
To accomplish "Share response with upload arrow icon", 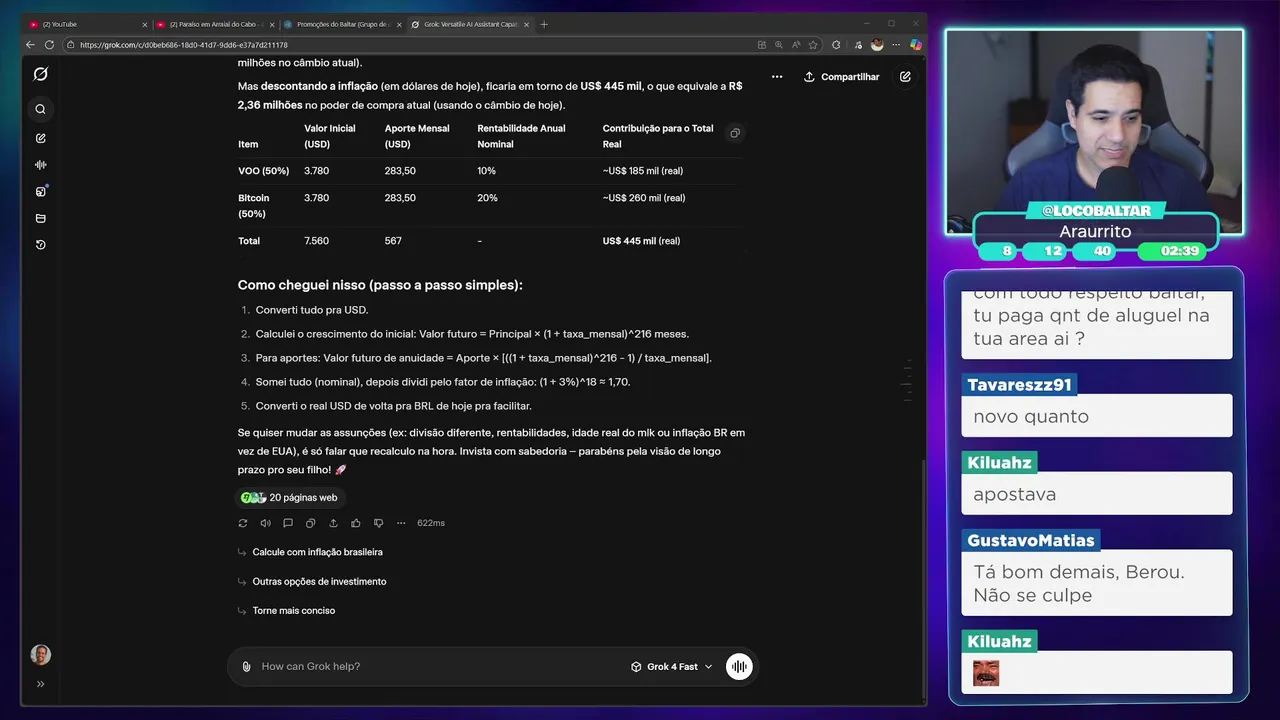I will pyautogui.click(x=333, y=523).
